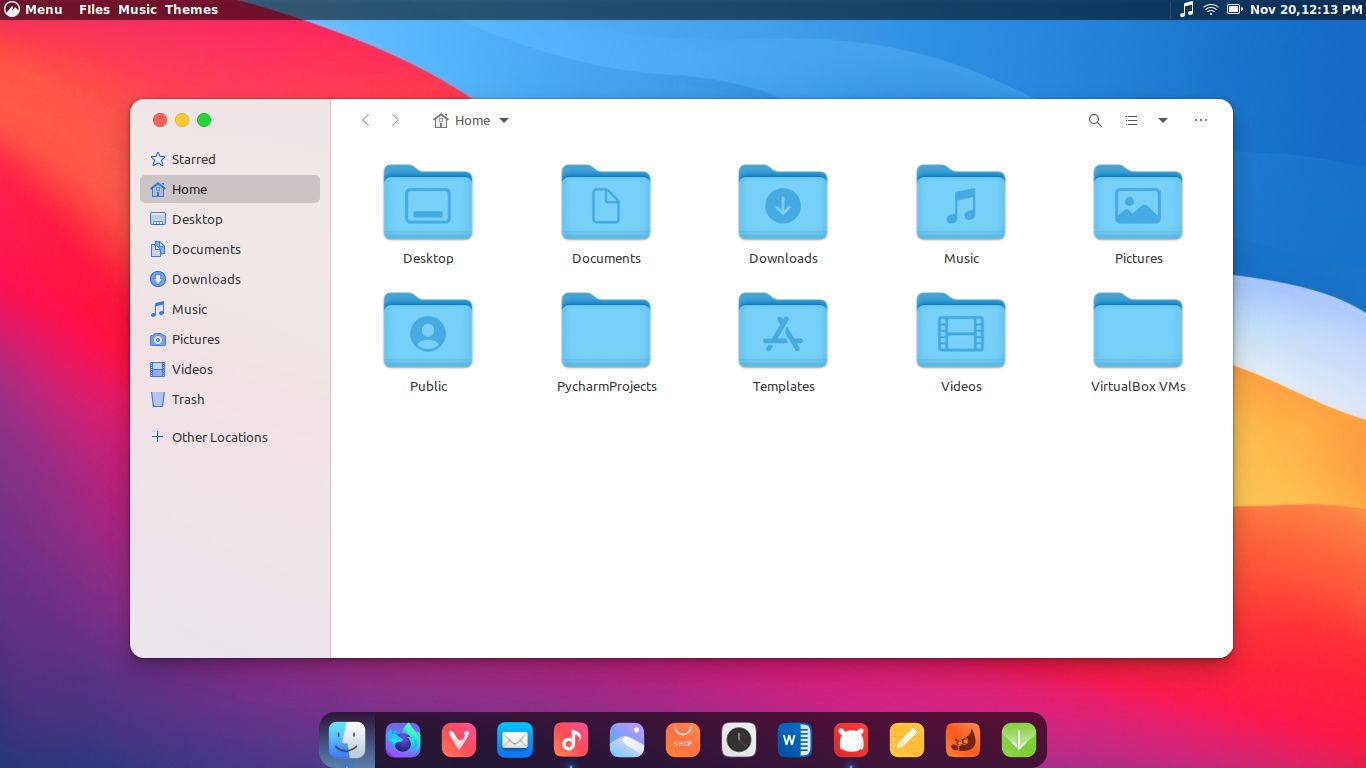Screen dimensions: 1366x768
Task: Click the Wi-Fi icon in the top bar
Action: pyautogui.click(x=1210, y=9)
